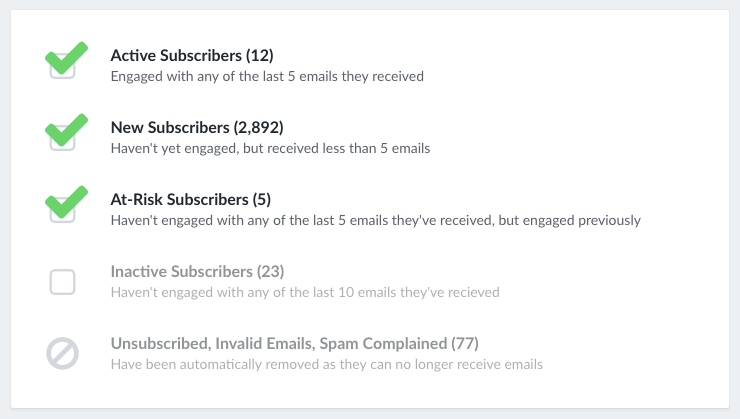740x419 pixels.
Task: Enable the Inactive Subscribers checkbox
Action: [x=62, y=282]
